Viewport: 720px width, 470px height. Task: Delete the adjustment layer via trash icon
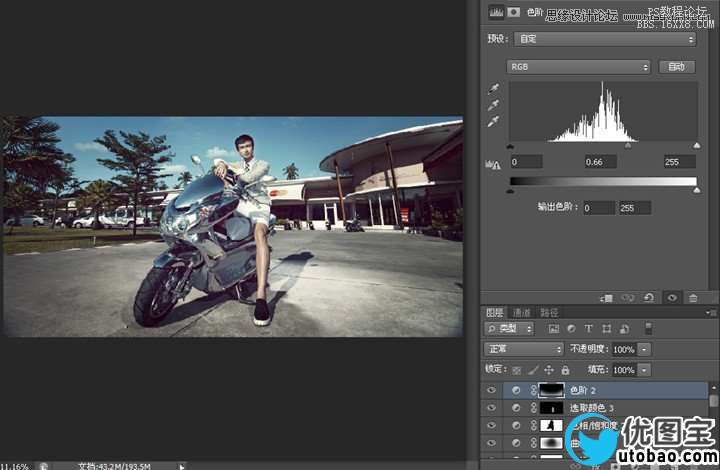[693, 297]
